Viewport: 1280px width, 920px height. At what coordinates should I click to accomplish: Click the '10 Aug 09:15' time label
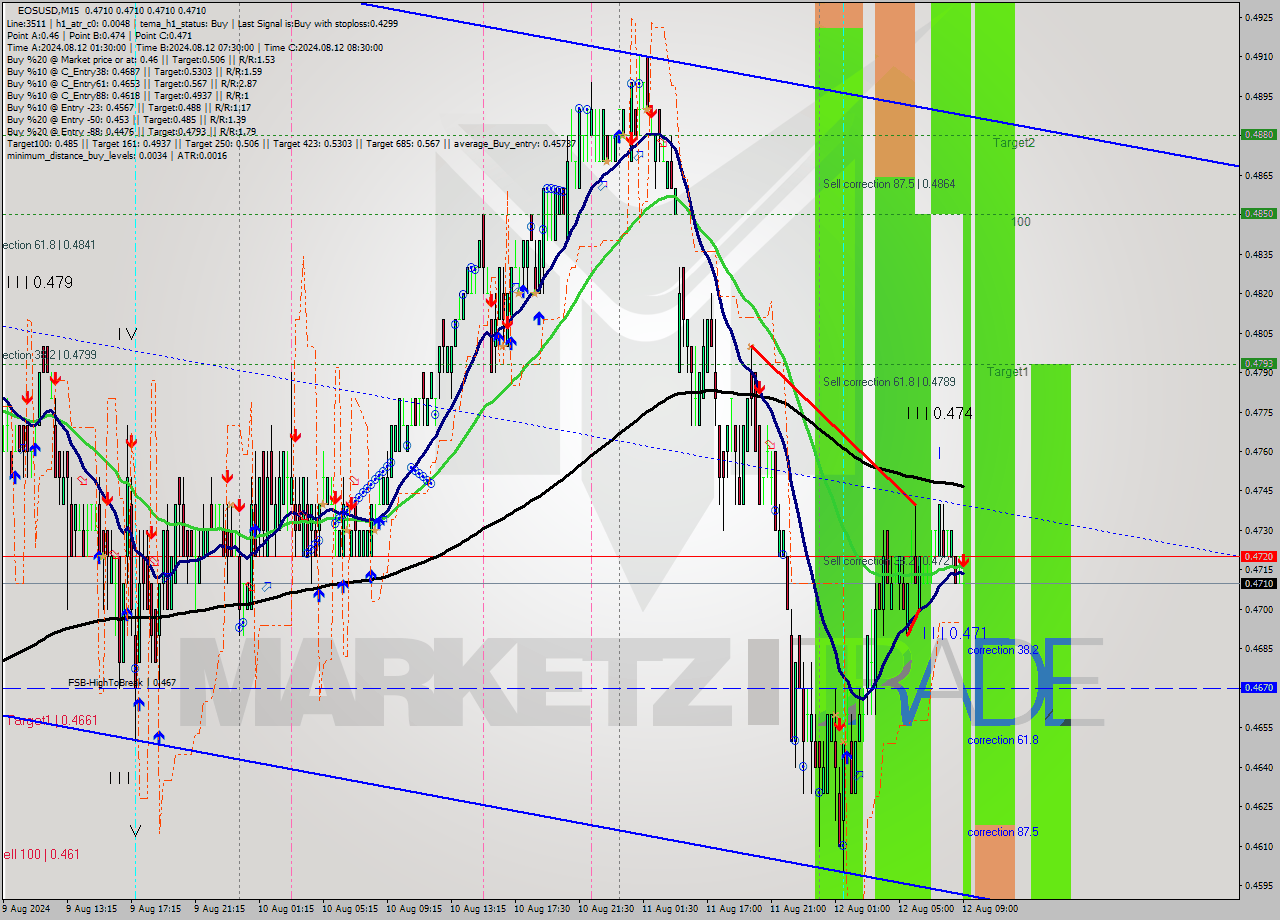tap(414, 909)
